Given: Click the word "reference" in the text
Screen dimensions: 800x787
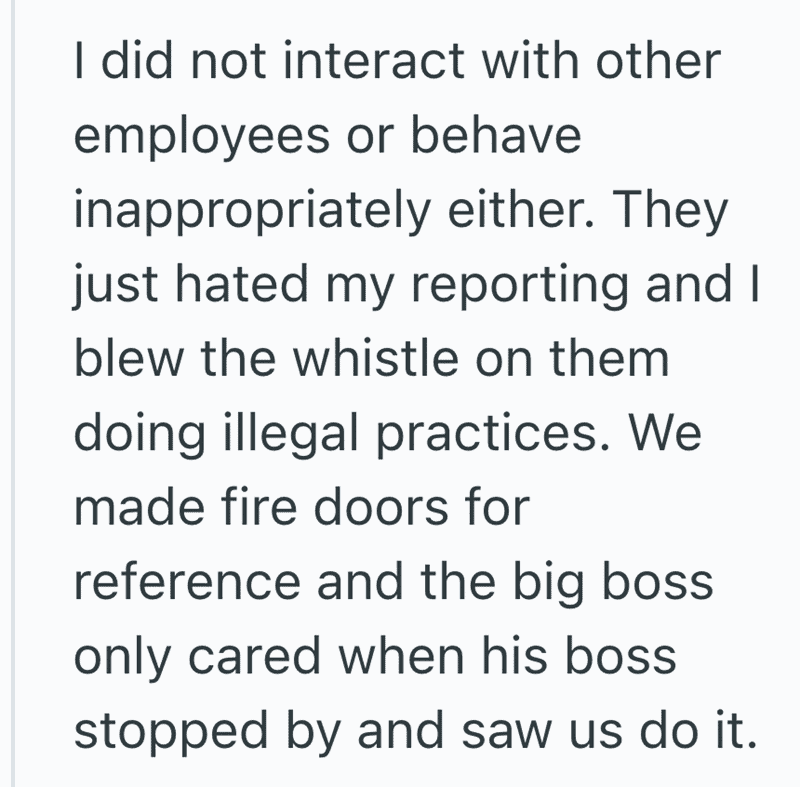Looking at the screenshot, I should 187,582.
